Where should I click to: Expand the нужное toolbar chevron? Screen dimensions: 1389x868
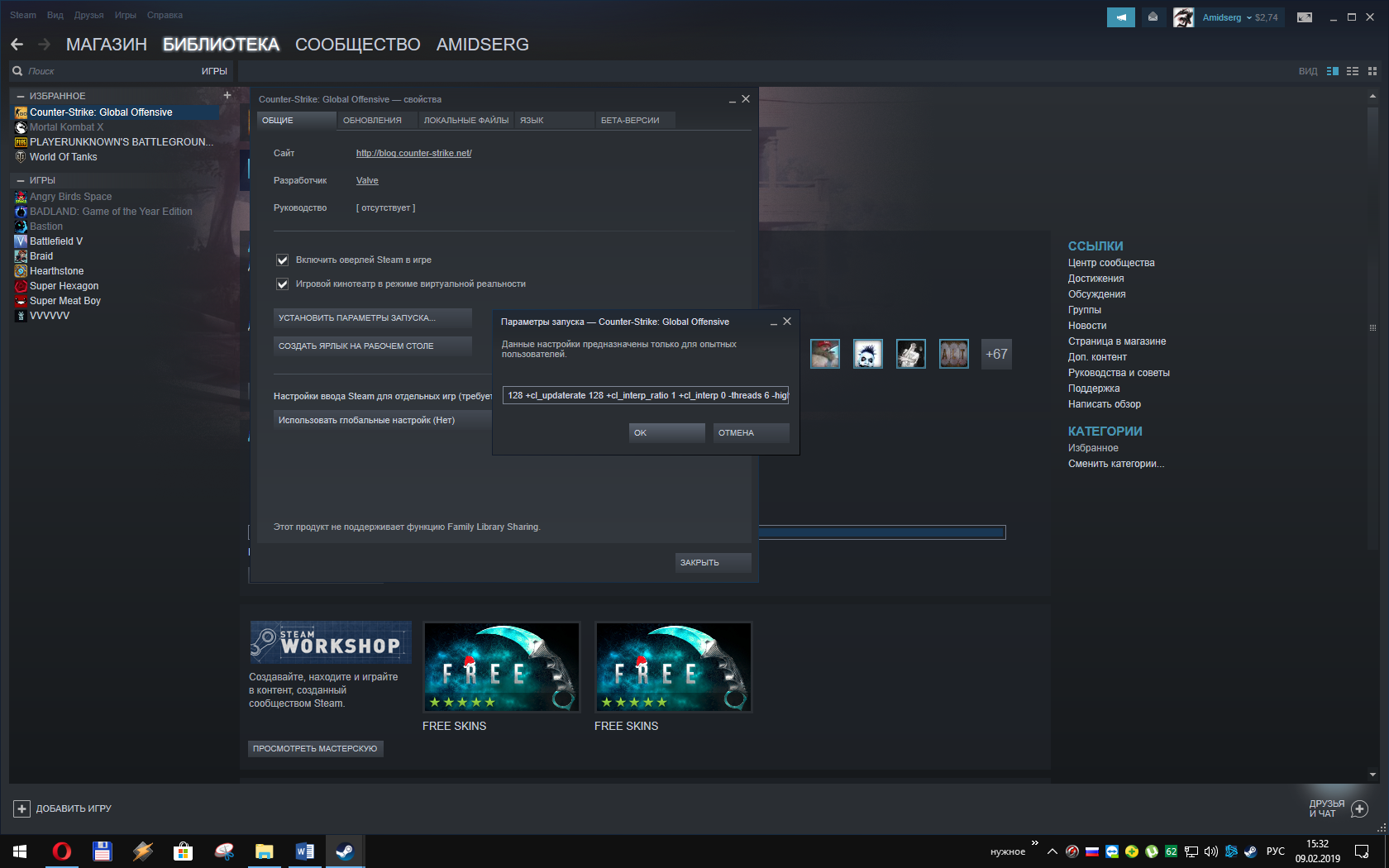(x=1035, y=843)
